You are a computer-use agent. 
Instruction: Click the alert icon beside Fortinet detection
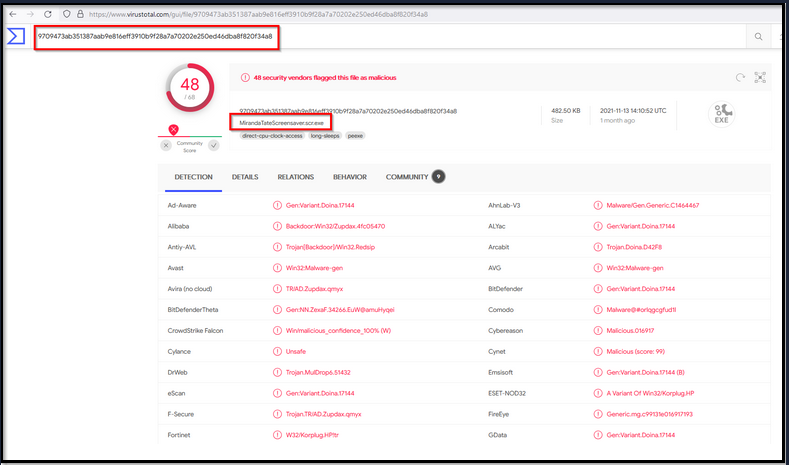pyautogui.click(x=277, y=435)
